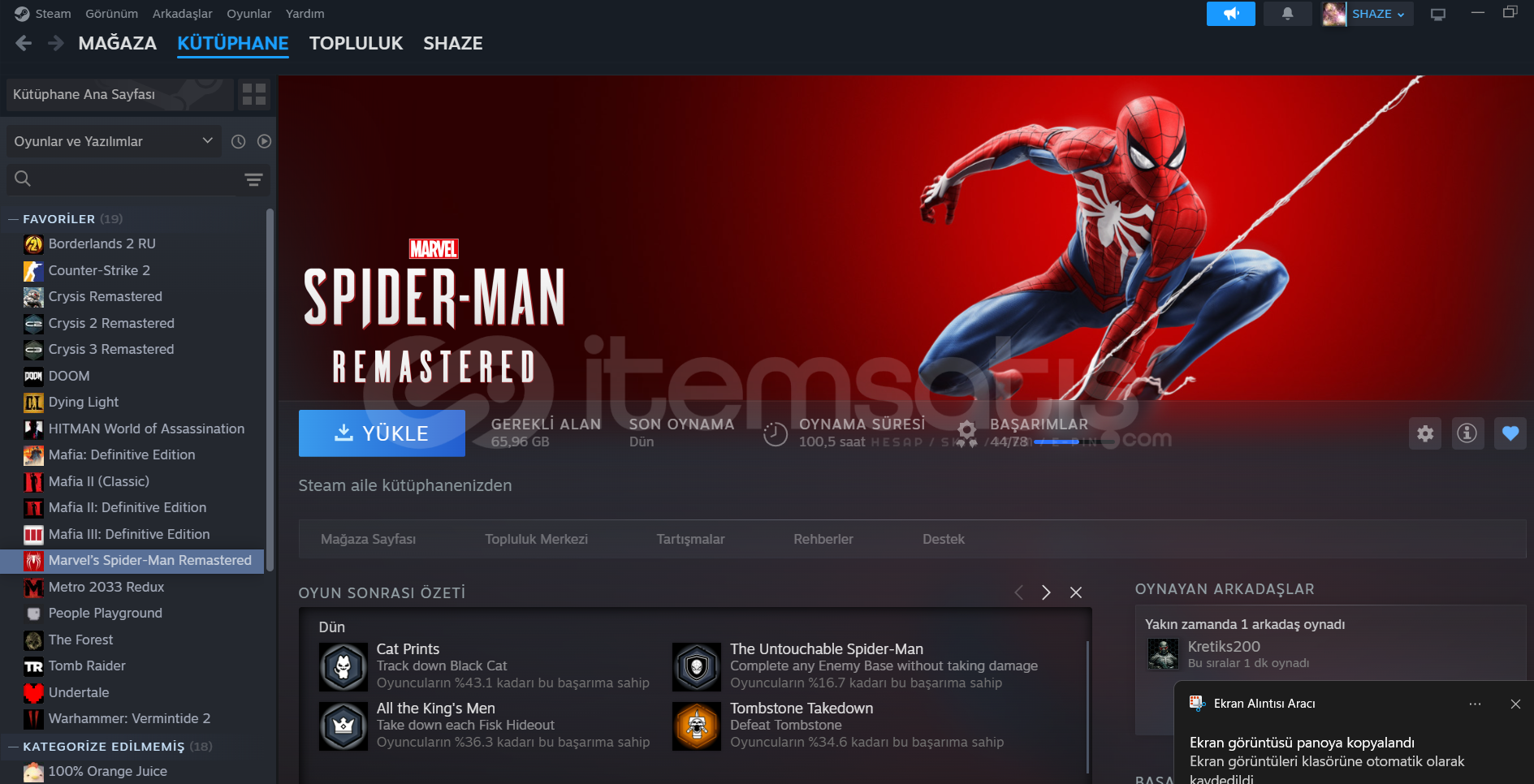Open the Arkadaşlar menu

(183, 14)
